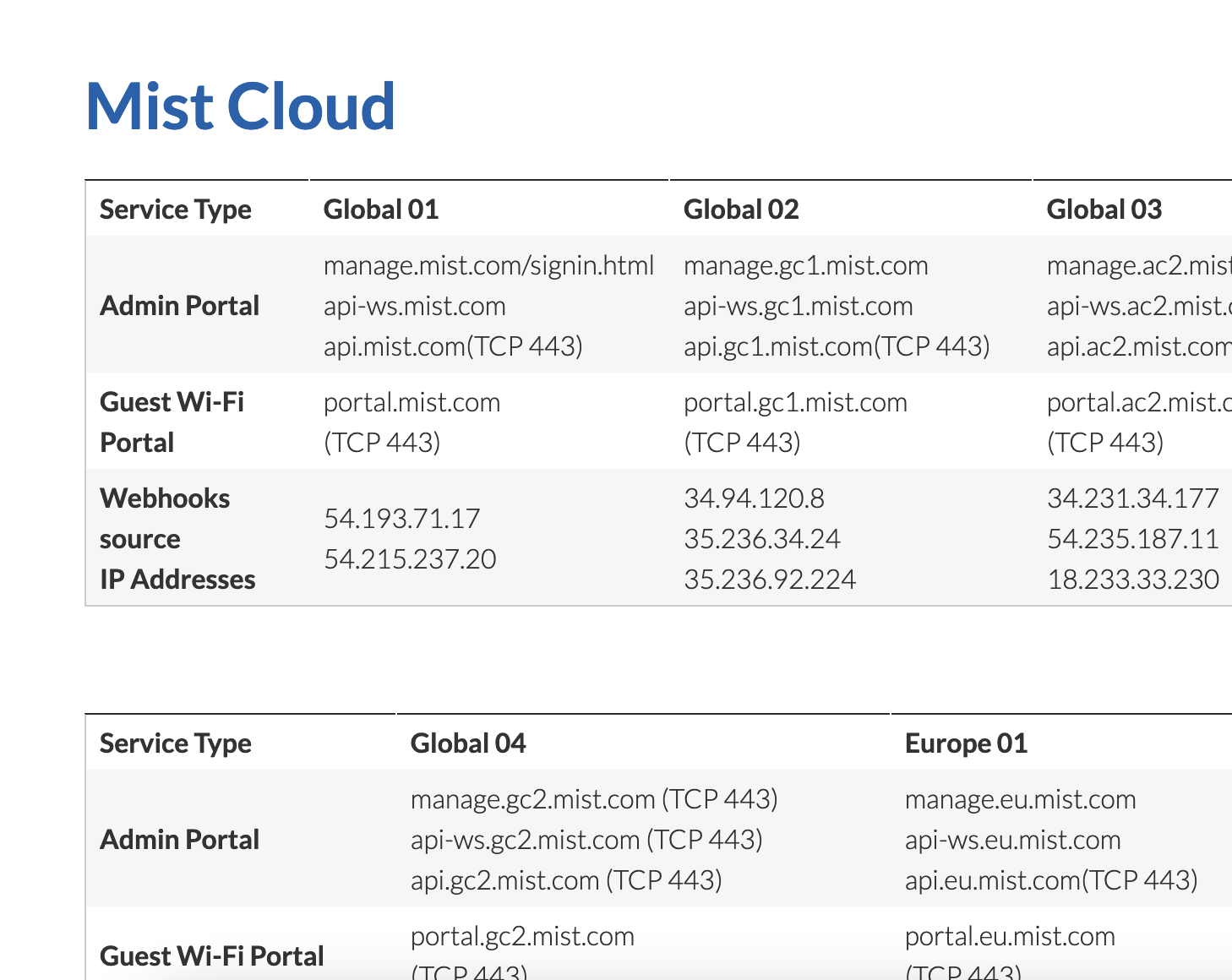Select the "Global 03" column header
The width and height of the screenshot is (1232, 980).
[1104, 210]
